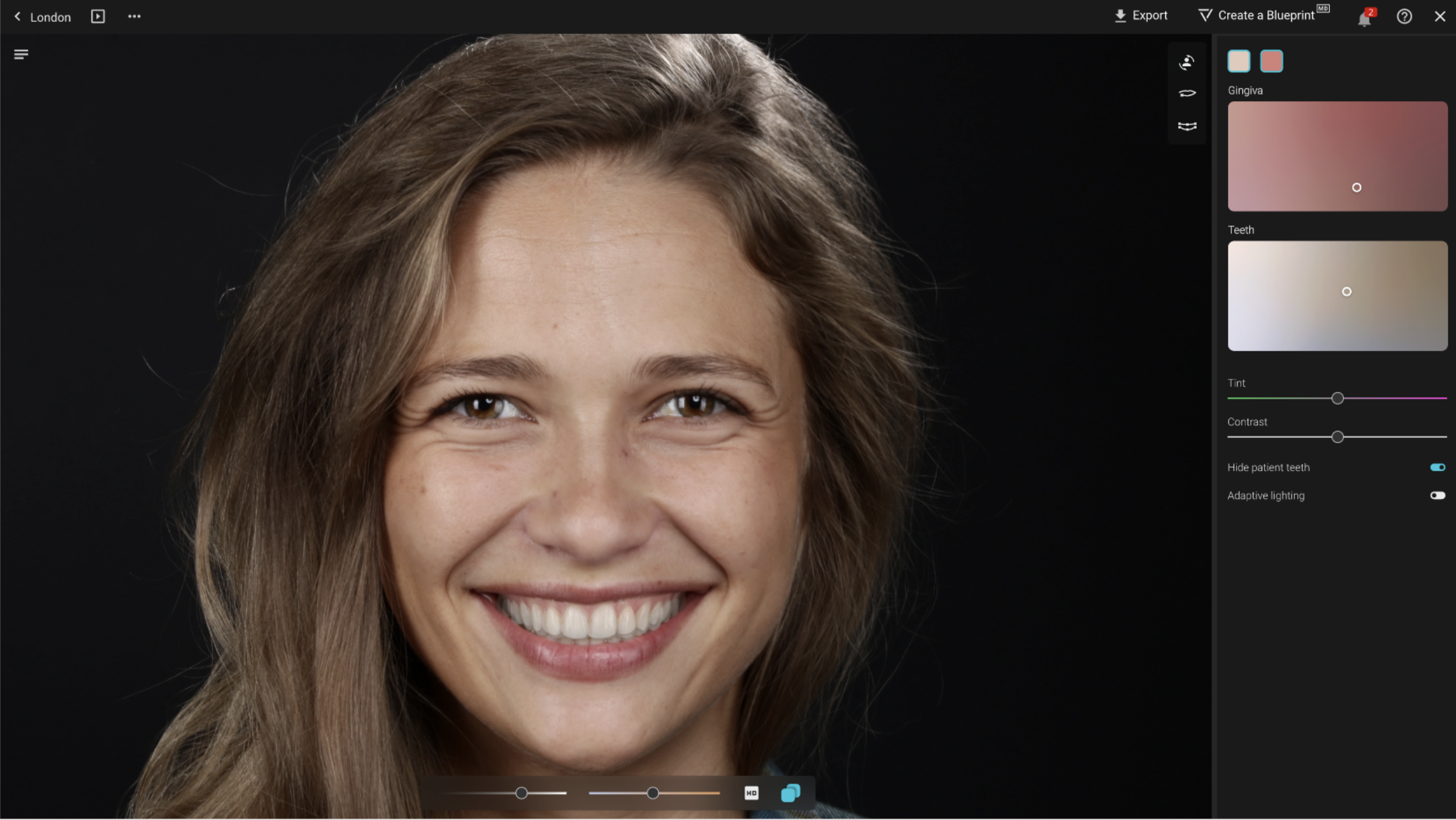Select the pink gingiva color swatch
The width and height of the screenshot is (1456, 820).
[x=1271, y=61]
